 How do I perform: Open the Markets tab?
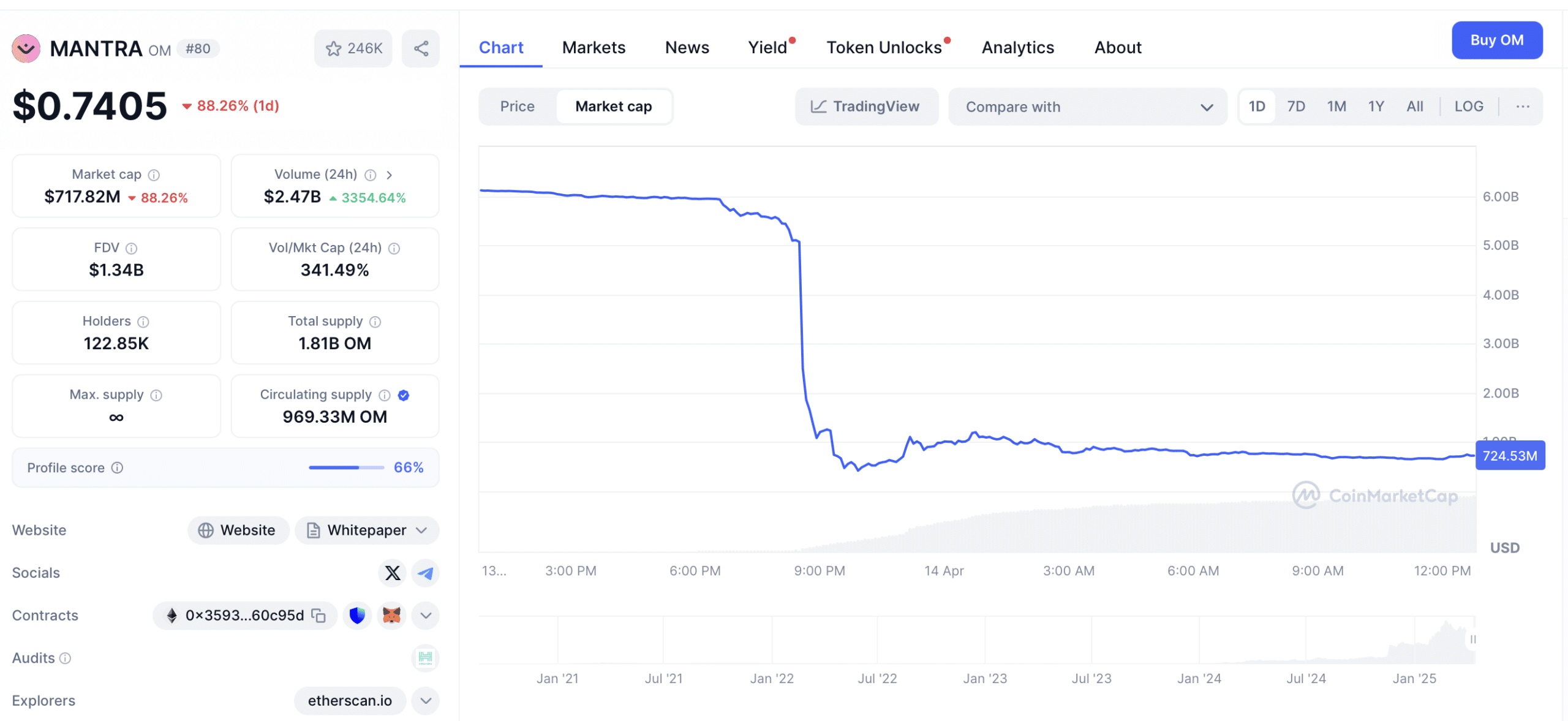[594, 48]
